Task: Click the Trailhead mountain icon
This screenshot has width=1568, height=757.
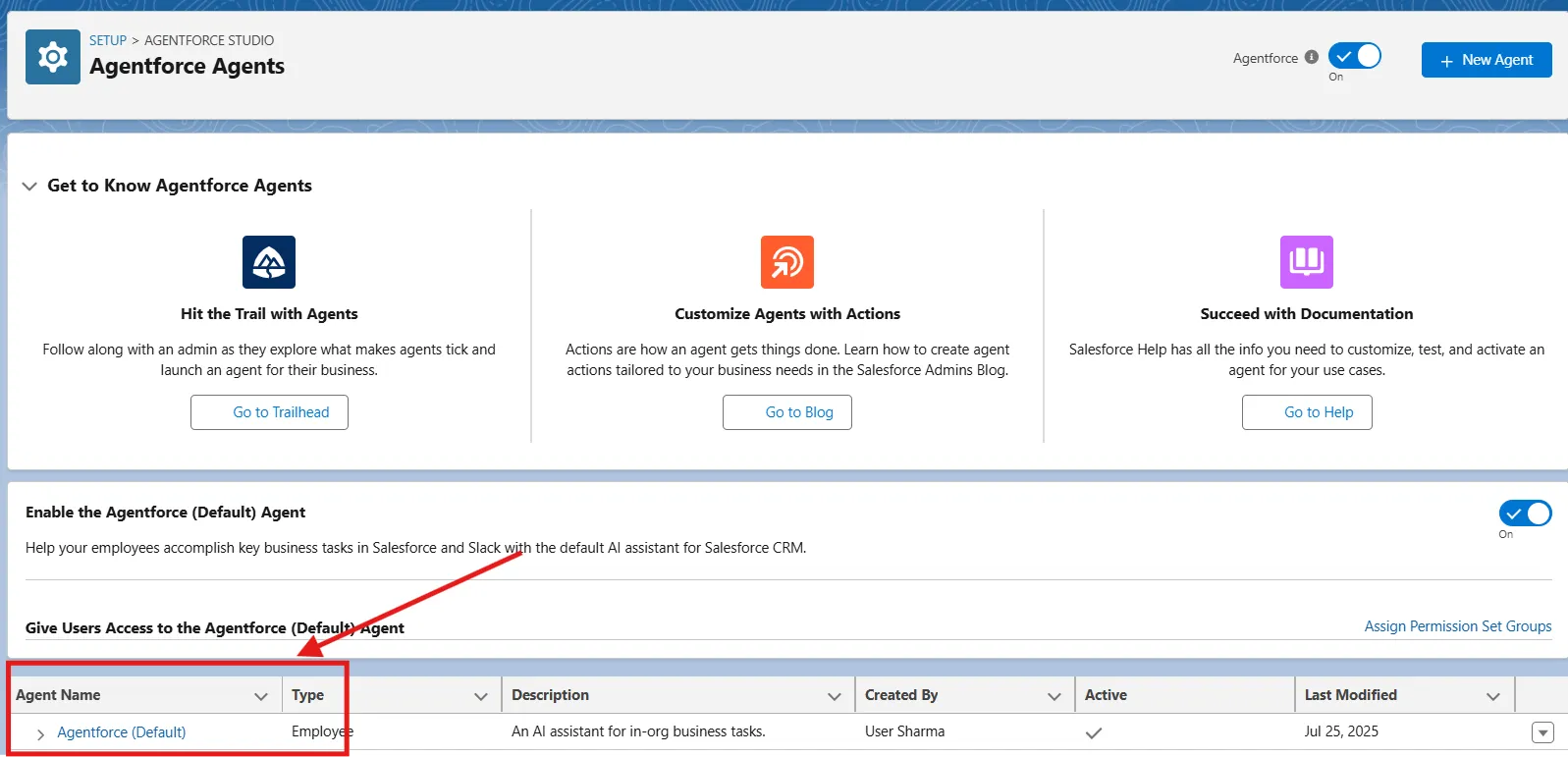Action: [269, 262]
